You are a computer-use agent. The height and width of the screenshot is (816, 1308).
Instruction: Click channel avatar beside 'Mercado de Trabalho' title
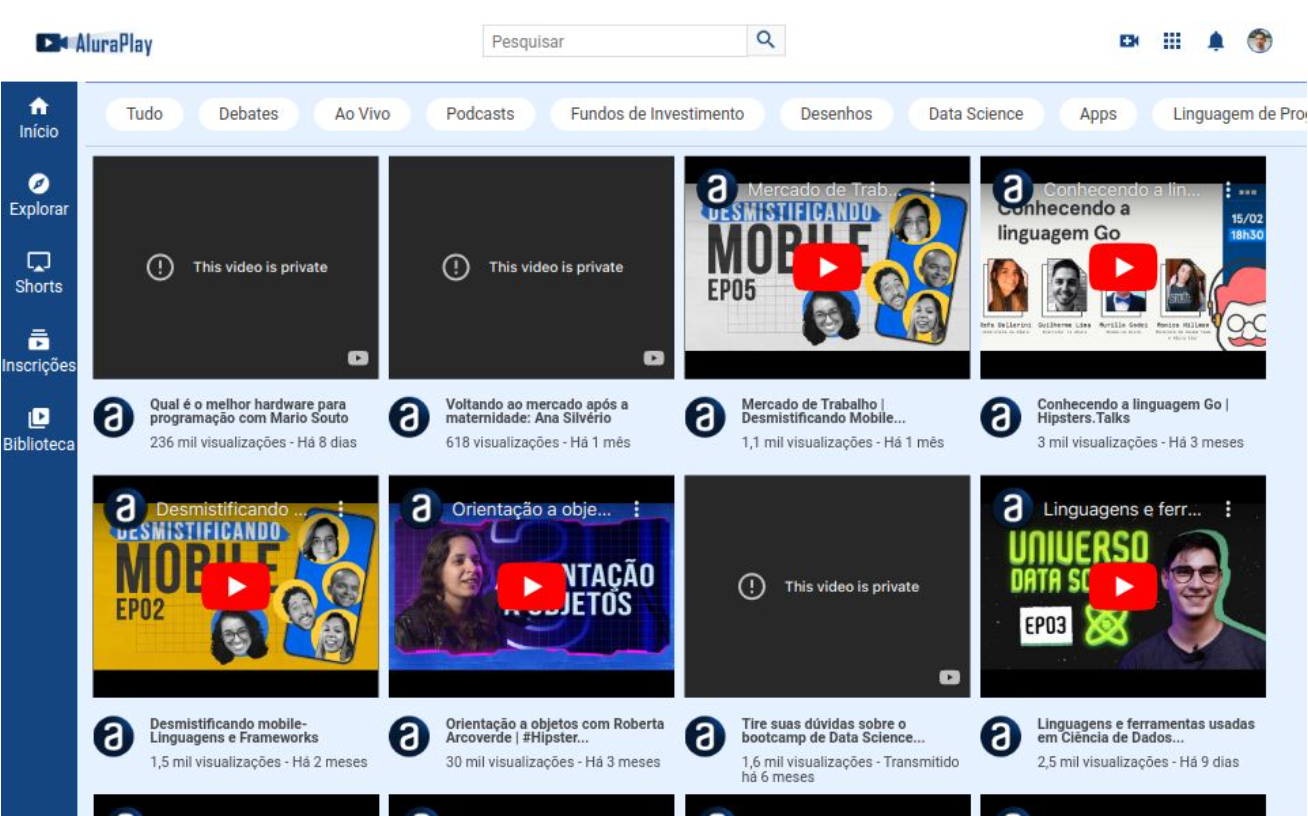click(705, 418)
